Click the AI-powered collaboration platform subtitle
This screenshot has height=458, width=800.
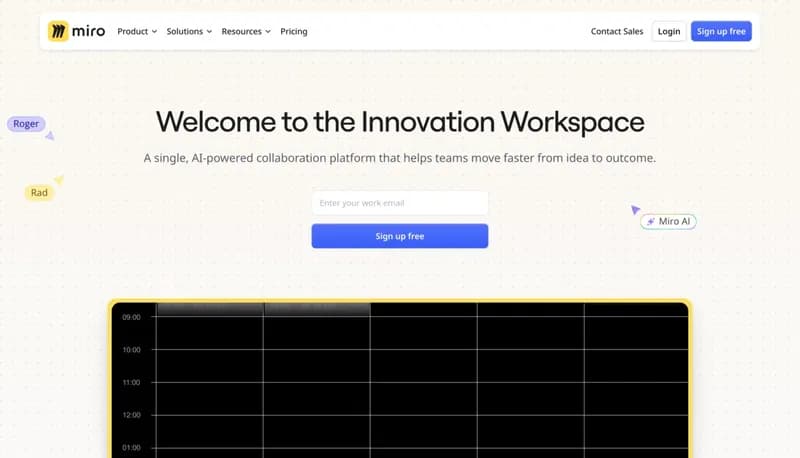[399, 158]
